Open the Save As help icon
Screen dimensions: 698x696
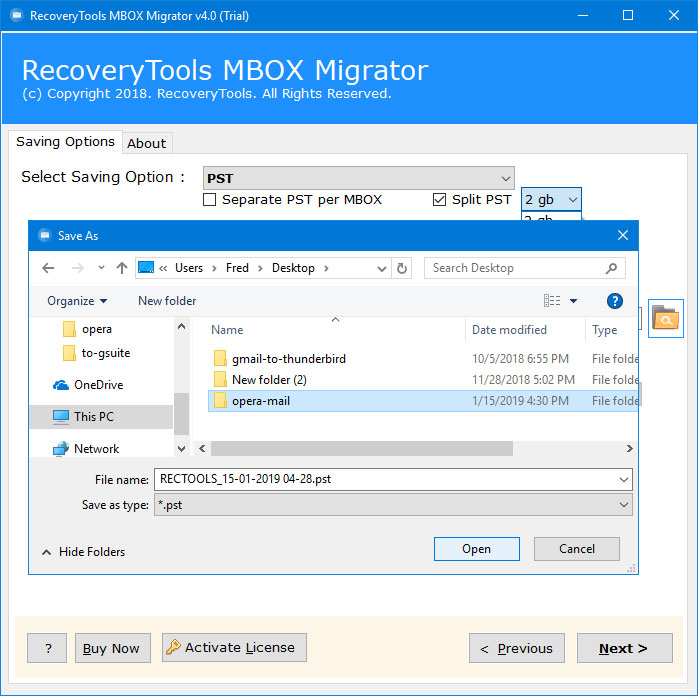click(614, 301)
